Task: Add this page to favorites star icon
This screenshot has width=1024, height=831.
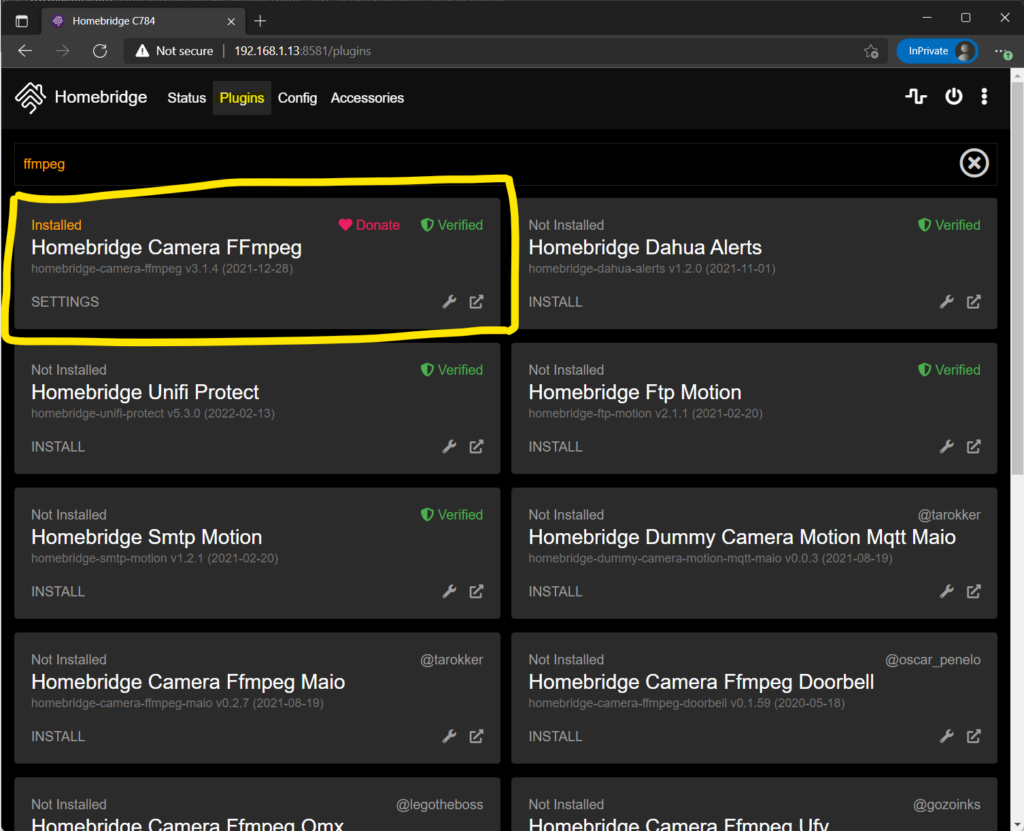Action: (x=871, y=51)
